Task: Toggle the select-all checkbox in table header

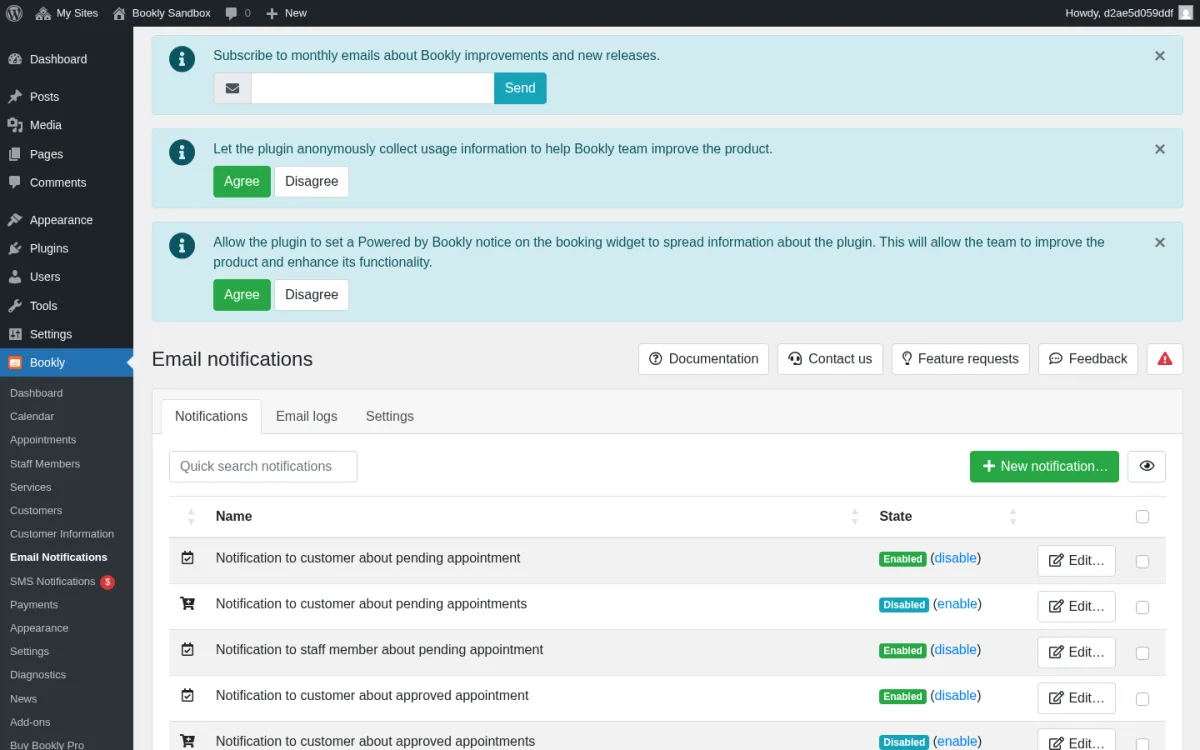Action: (x=1143, y=517)
